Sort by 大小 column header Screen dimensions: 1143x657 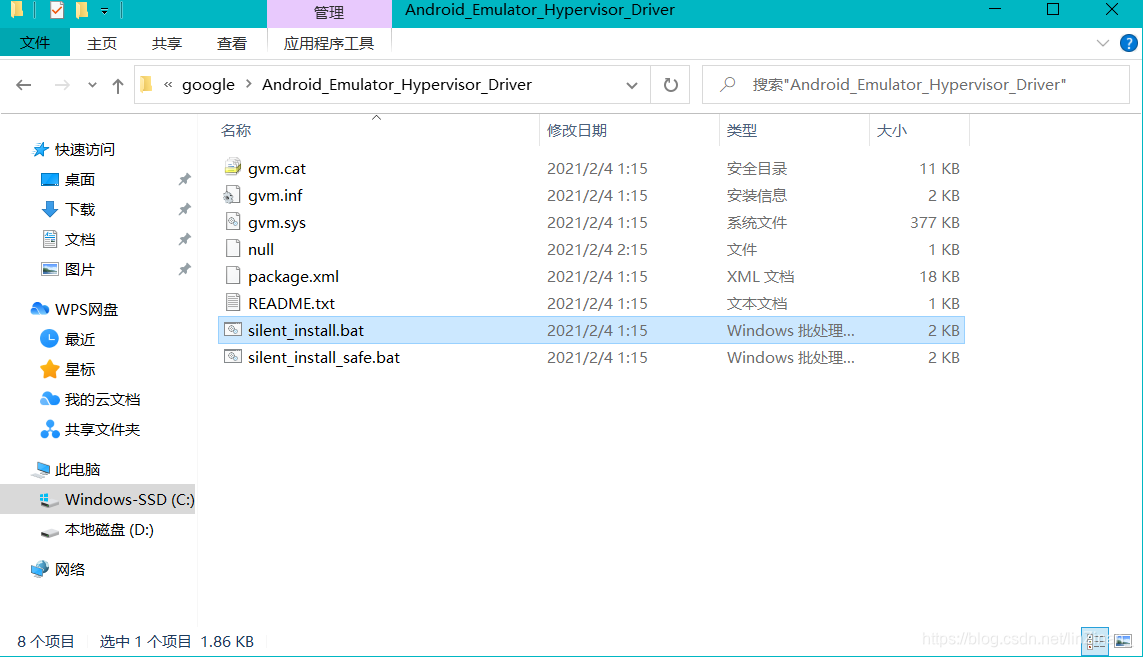892,131
